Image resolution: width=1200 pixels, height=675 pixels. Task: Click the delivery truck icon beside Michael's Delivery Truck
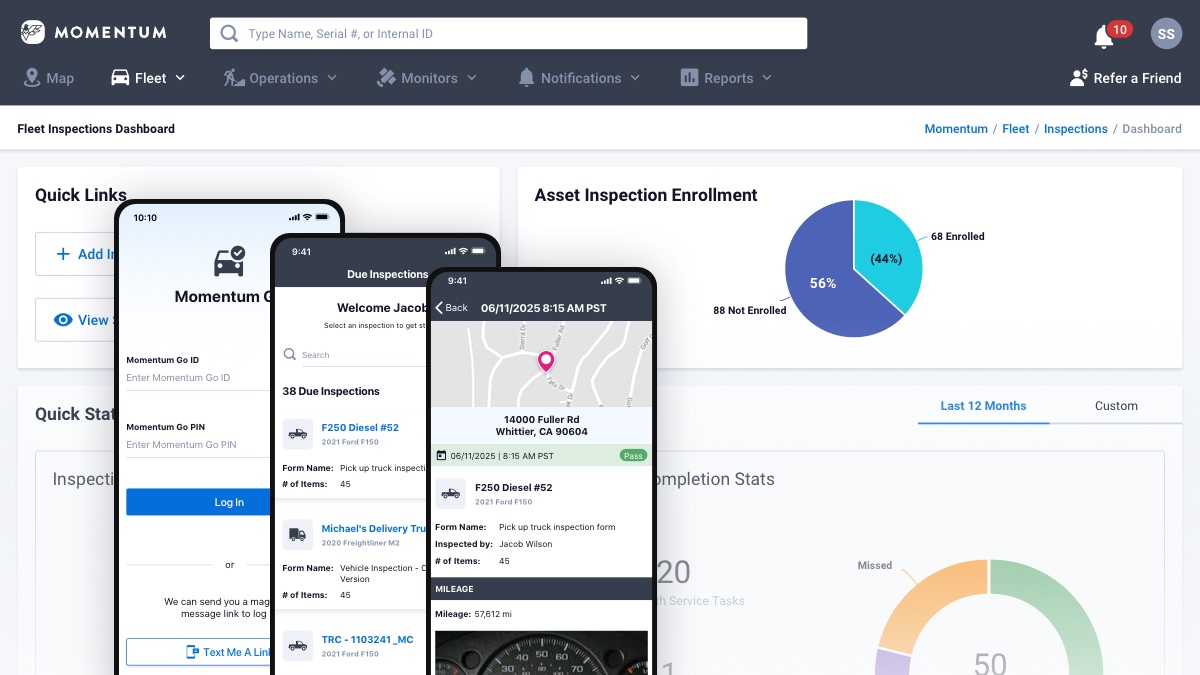297,535
